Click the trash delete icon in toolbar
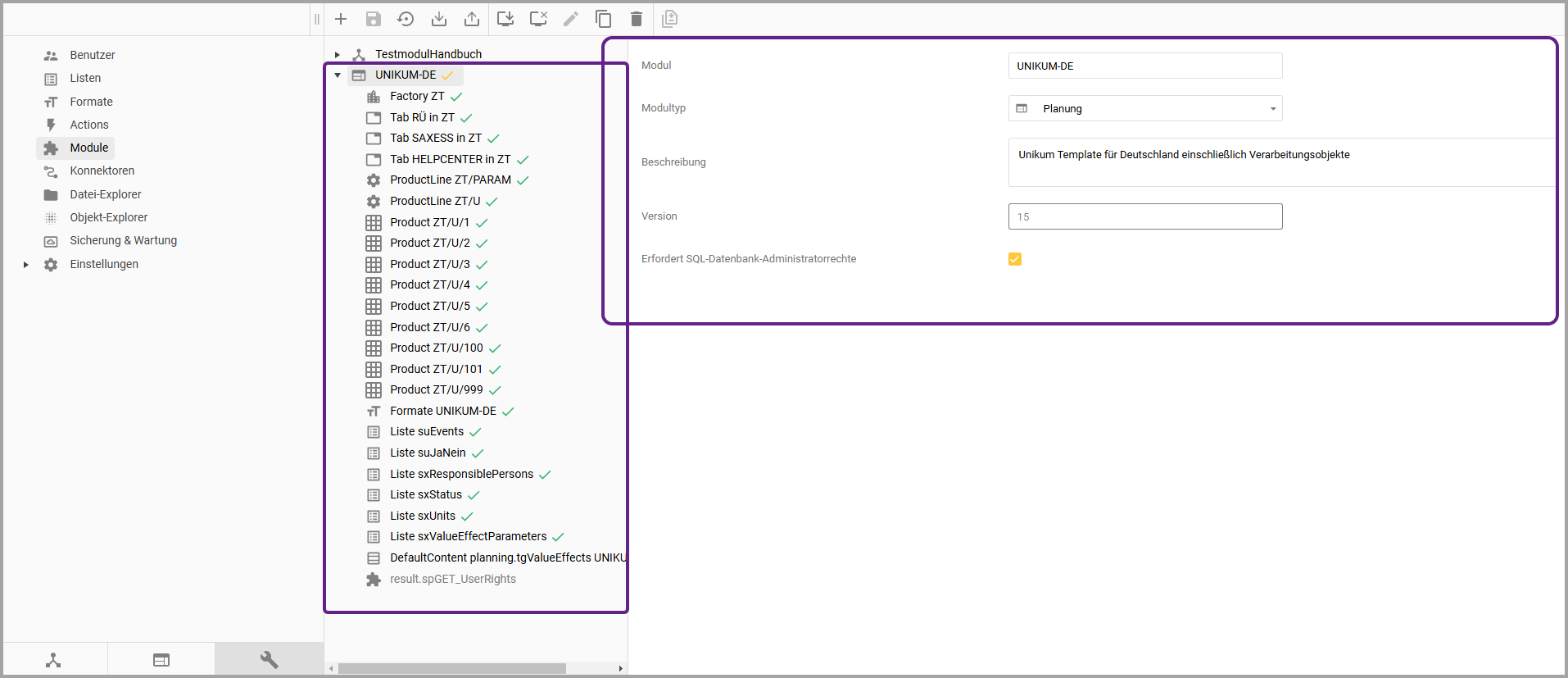1568x678 pixels. [637, 19]
